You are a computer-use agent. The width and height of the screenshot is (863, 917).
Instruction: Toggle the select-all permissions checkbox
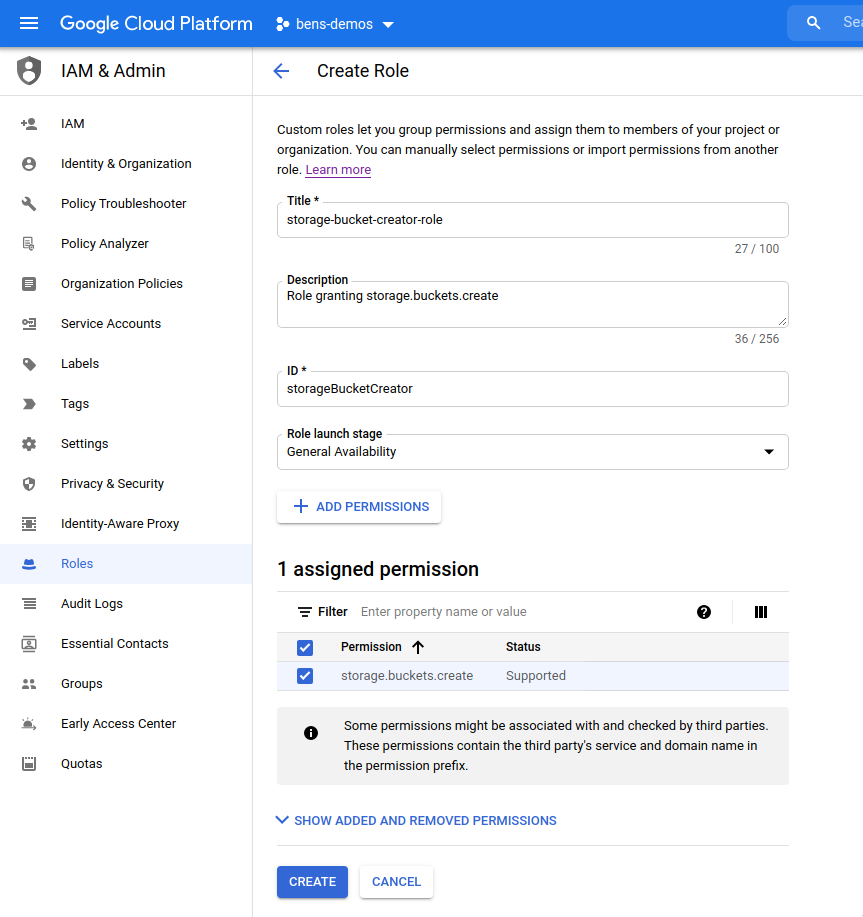(305, 647)
